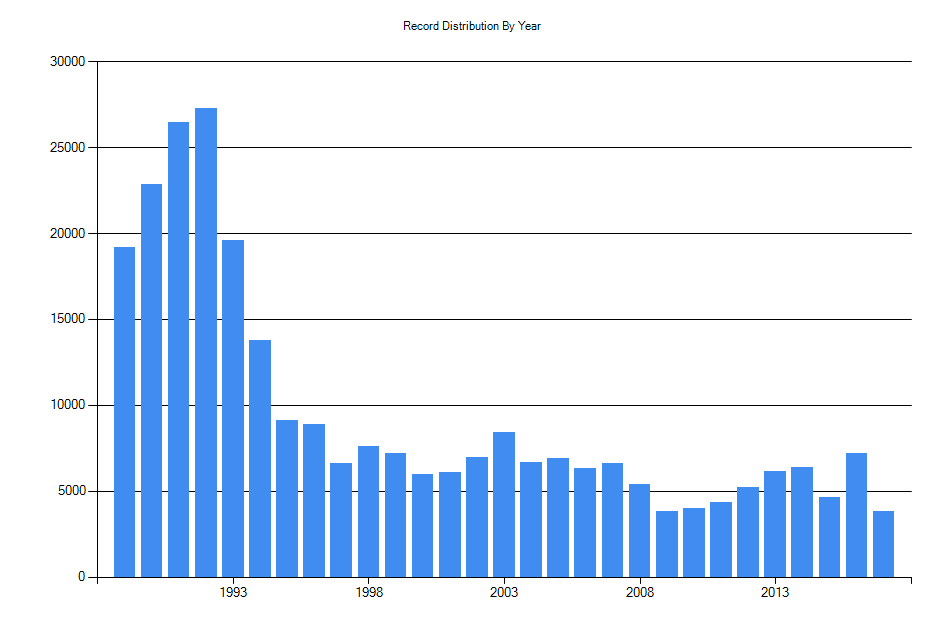
Task: Select the 10000 y-axis label
Action: pyautogui.click(x=68, y=405)
